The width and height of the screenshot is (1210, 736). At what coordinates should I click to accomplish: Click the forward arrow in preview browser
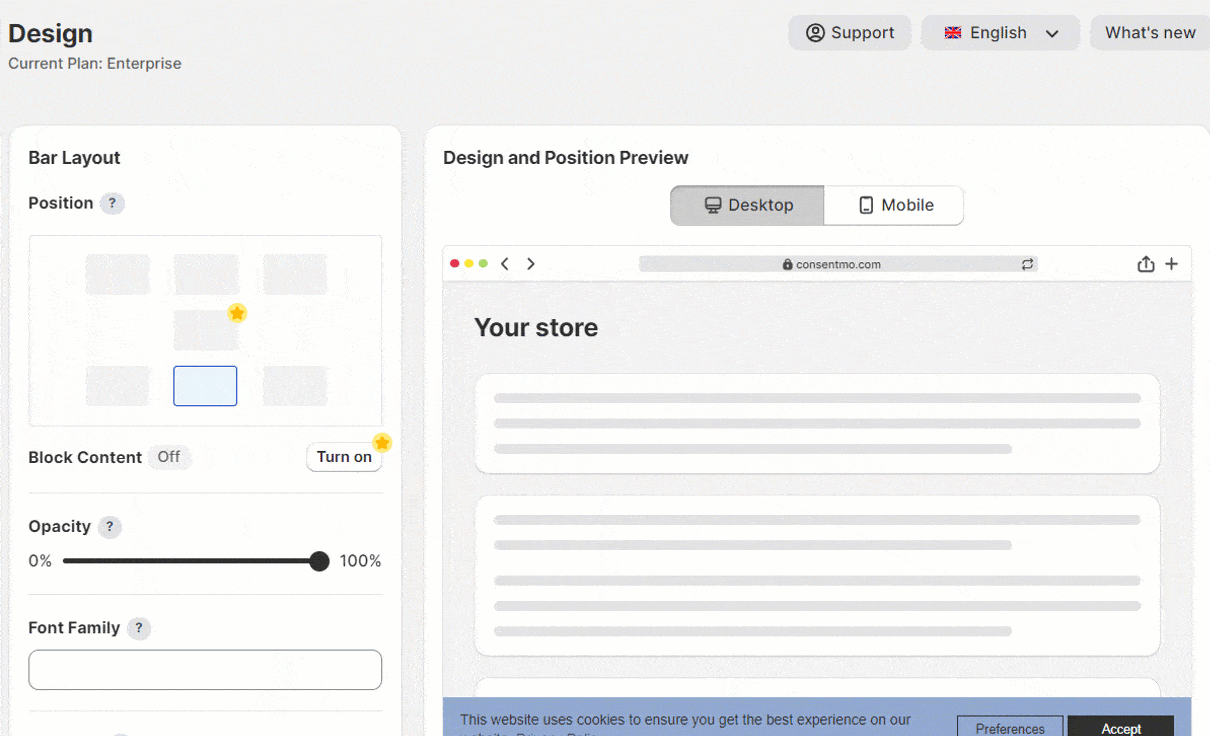(x=531, y=264)
